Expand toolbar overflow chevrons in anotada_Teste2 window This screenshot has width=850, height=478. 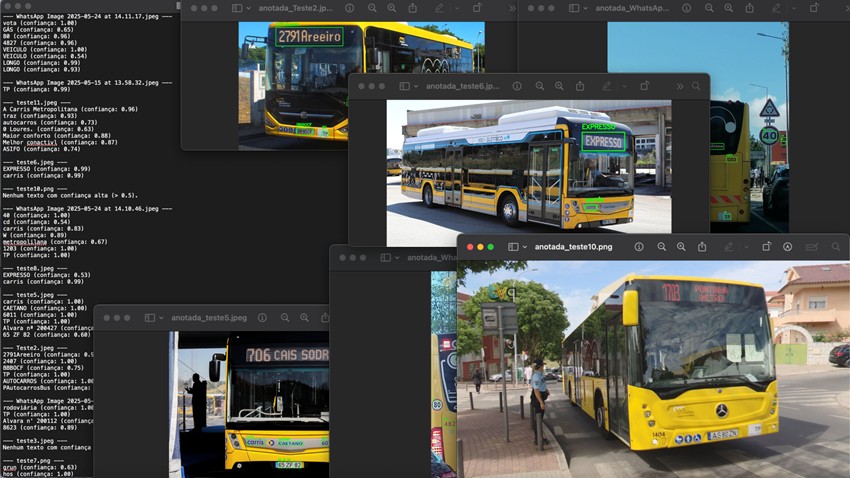512,8
